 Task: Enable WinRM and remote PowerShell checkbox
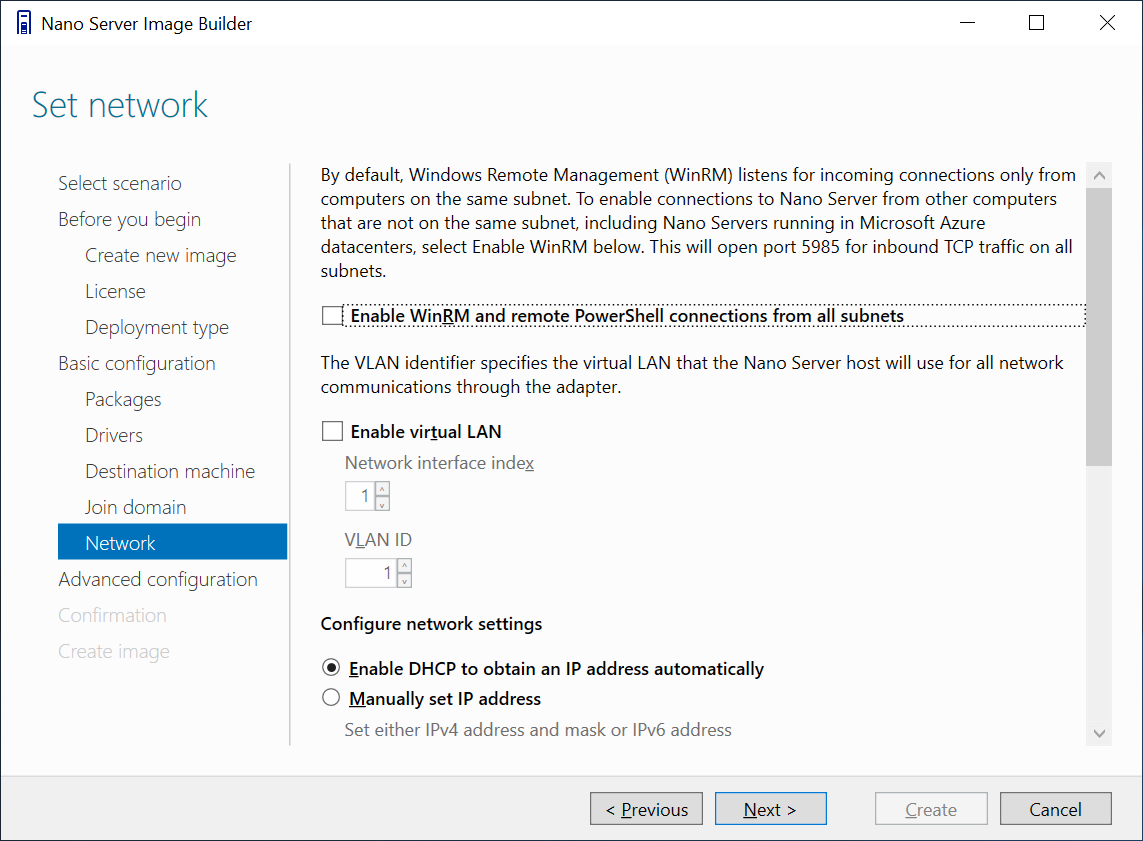pyautogui.click(x=332, y=316)
